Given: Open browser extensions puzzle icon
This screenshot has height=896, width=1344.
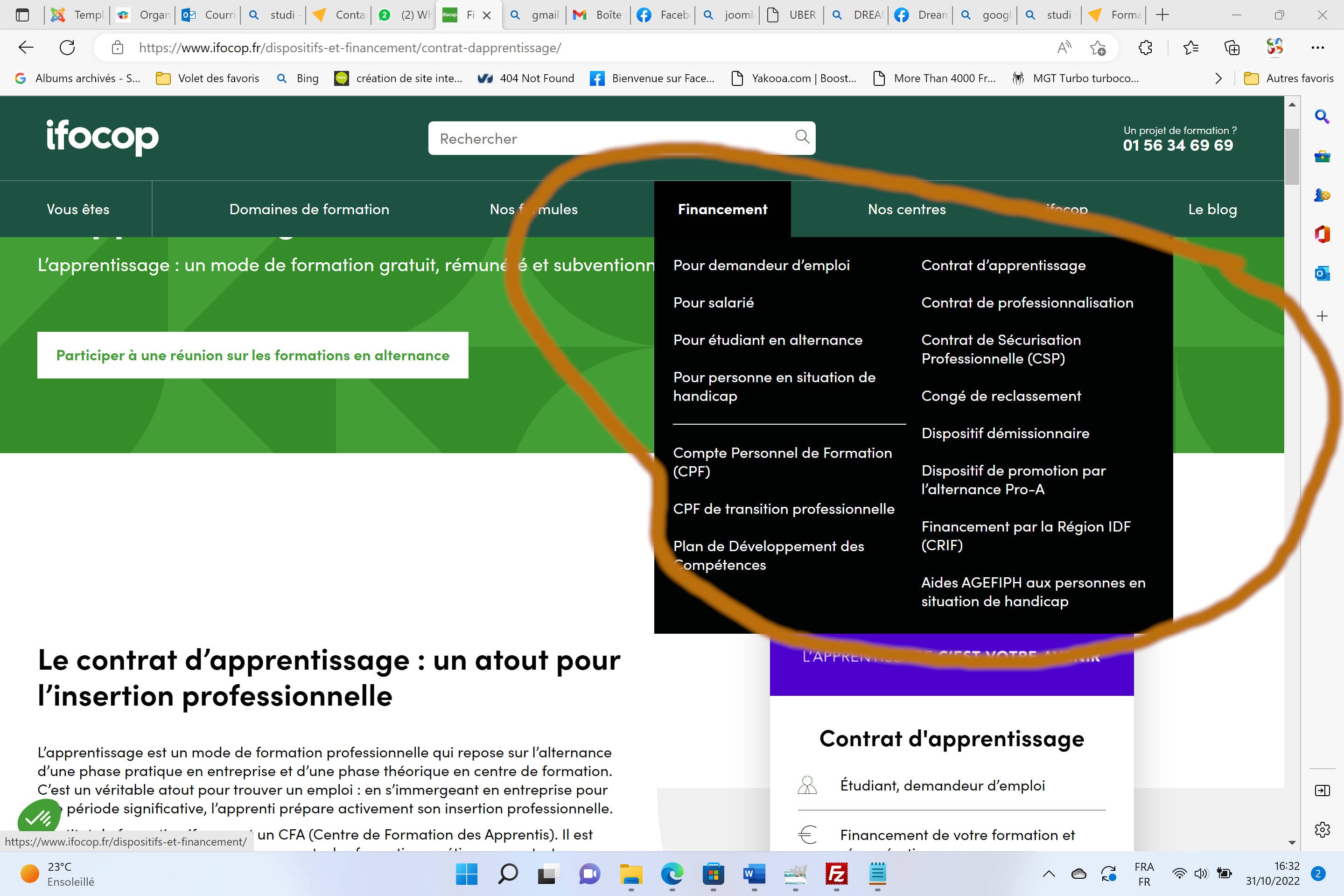Looking at the screenshot, I should pos(1145,48).
